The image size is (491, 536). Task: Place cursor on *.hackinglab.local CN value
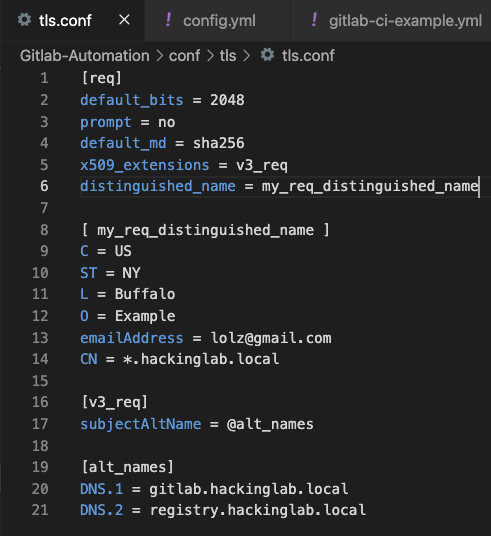click(x=201, y=359)
